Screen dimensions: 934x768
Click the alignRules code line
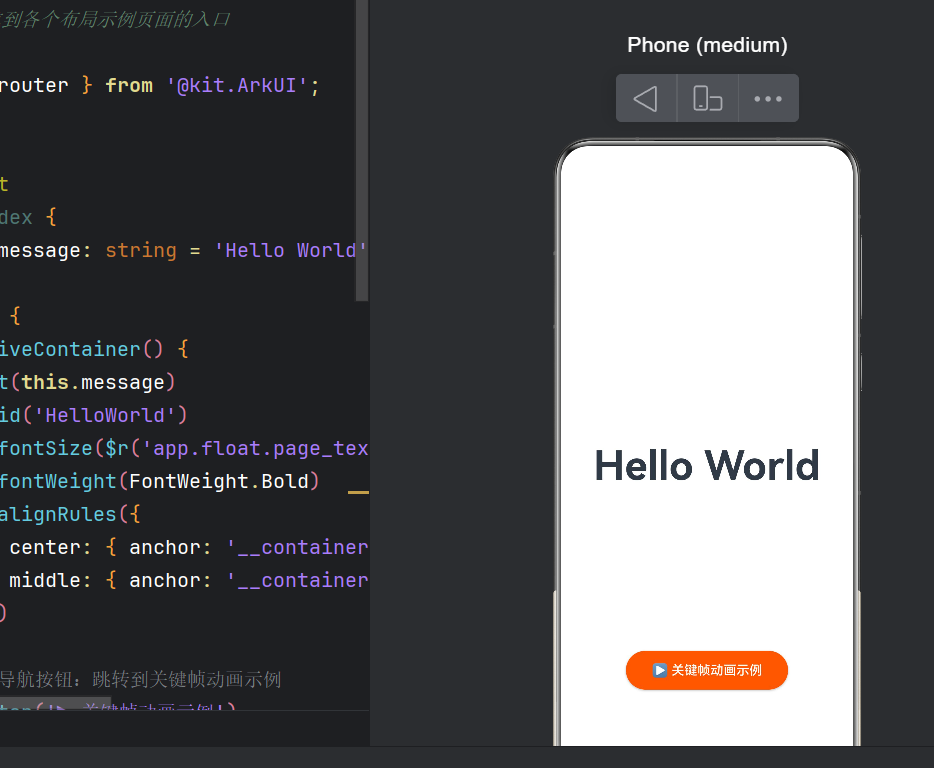click(70, 515)
